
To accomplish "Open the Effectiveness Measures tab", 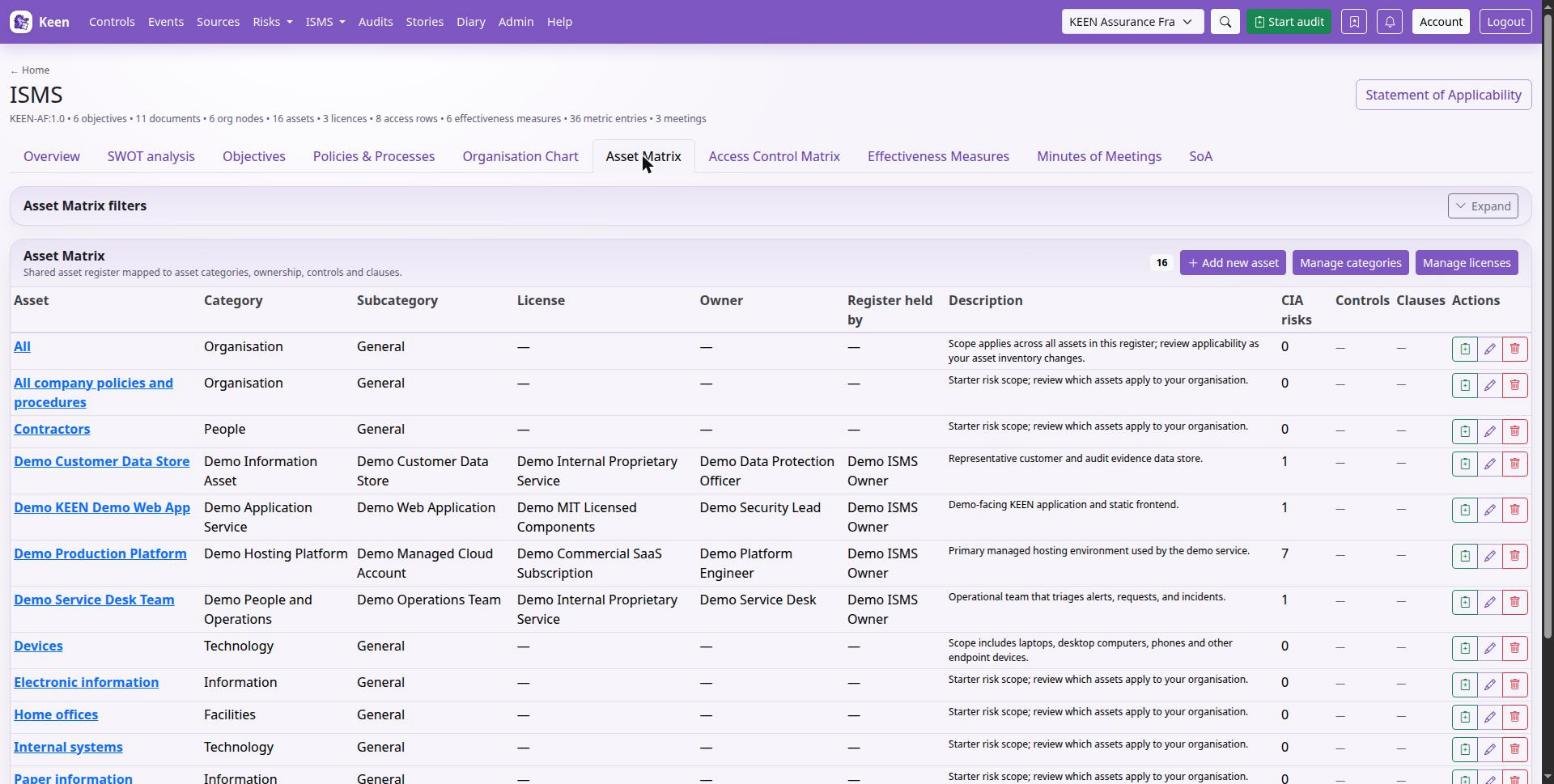I will tap(938, 156).
